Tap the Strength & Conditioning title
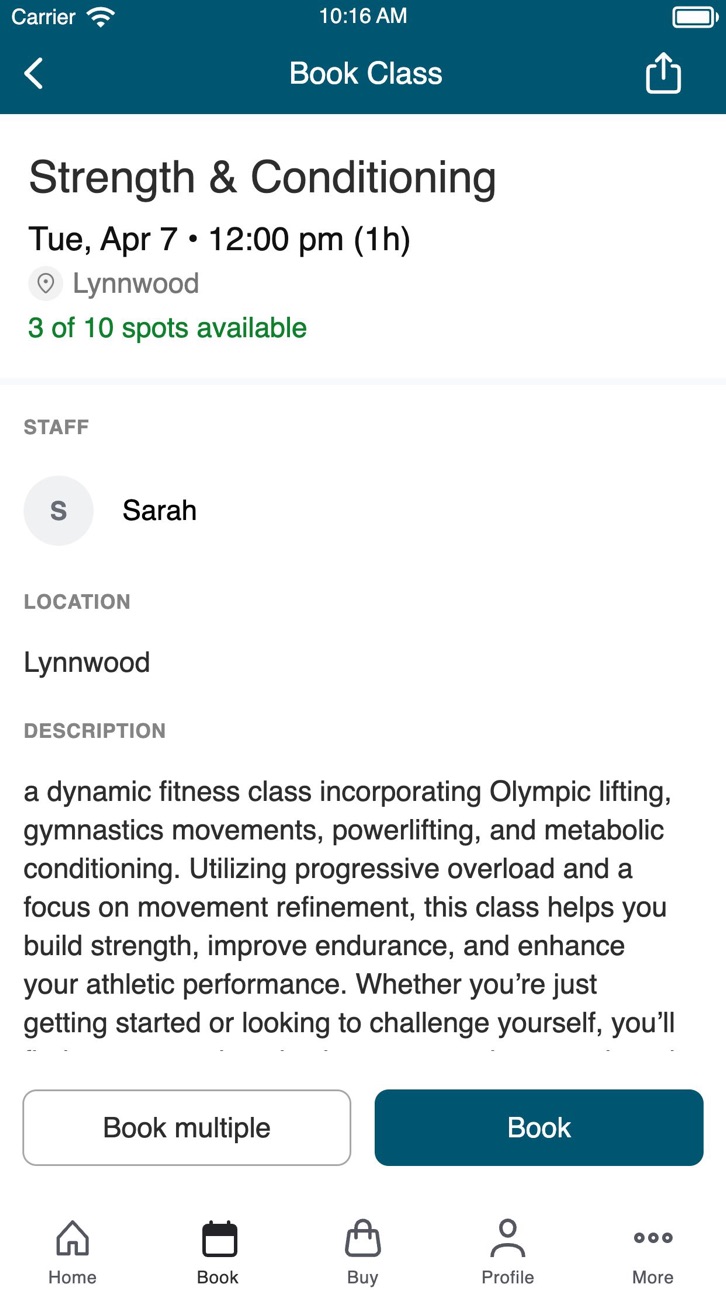This screenshot has width=726, height=1290. pyautogui.click(x=262, y=178)
